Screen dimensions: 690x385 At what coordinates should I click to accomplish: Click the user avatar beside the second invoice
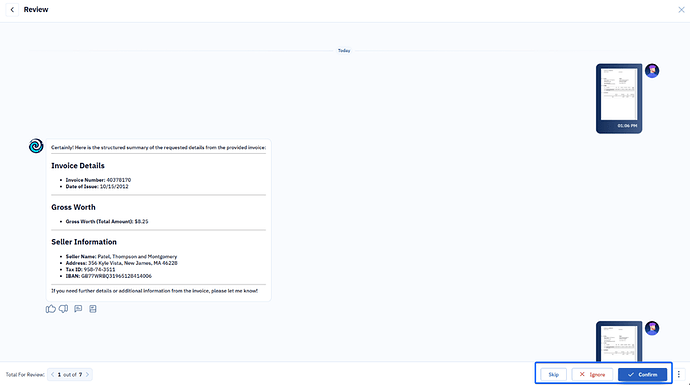coord(652,328)
